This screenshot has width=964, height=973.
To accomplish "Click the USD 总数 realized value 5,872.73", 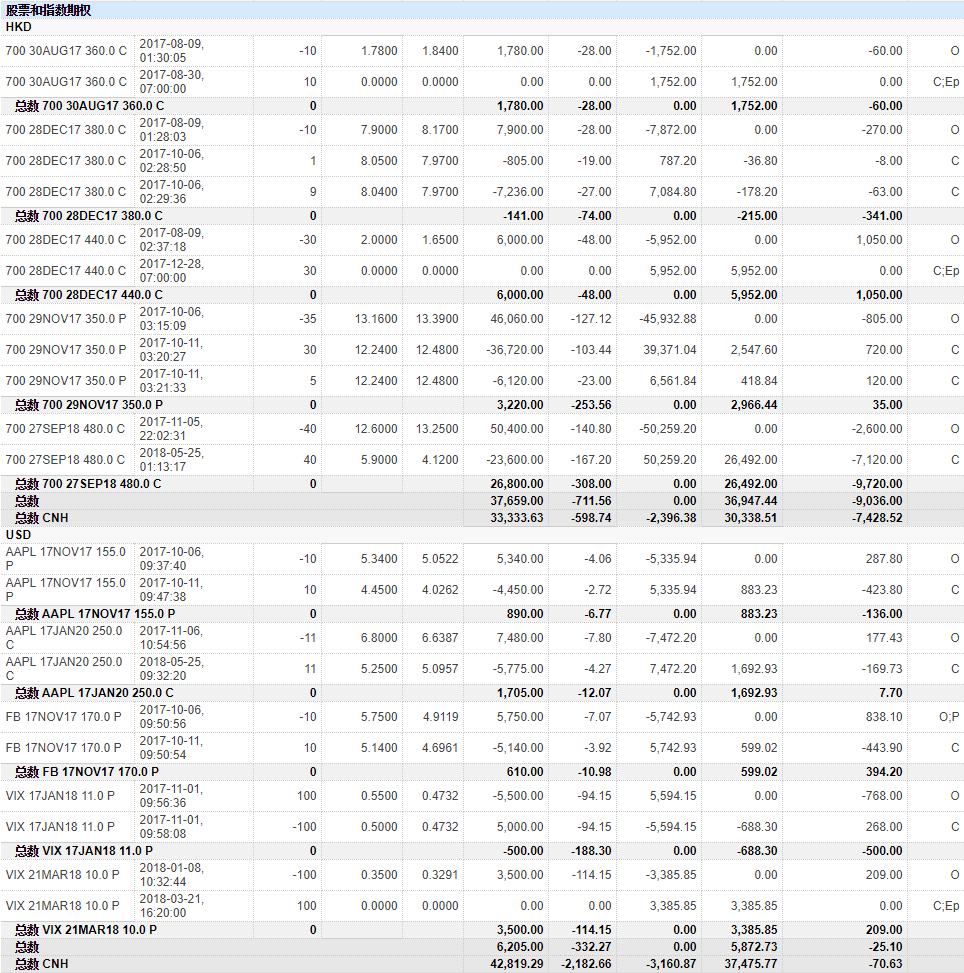I will pyautogui.click(x=754, y=947).
